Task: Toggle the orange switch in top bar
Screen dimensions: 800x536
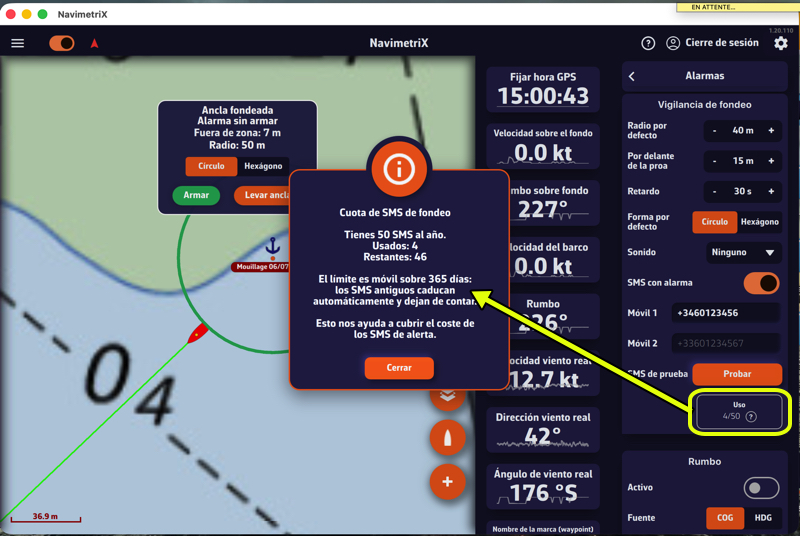Action: pos(62,43)
